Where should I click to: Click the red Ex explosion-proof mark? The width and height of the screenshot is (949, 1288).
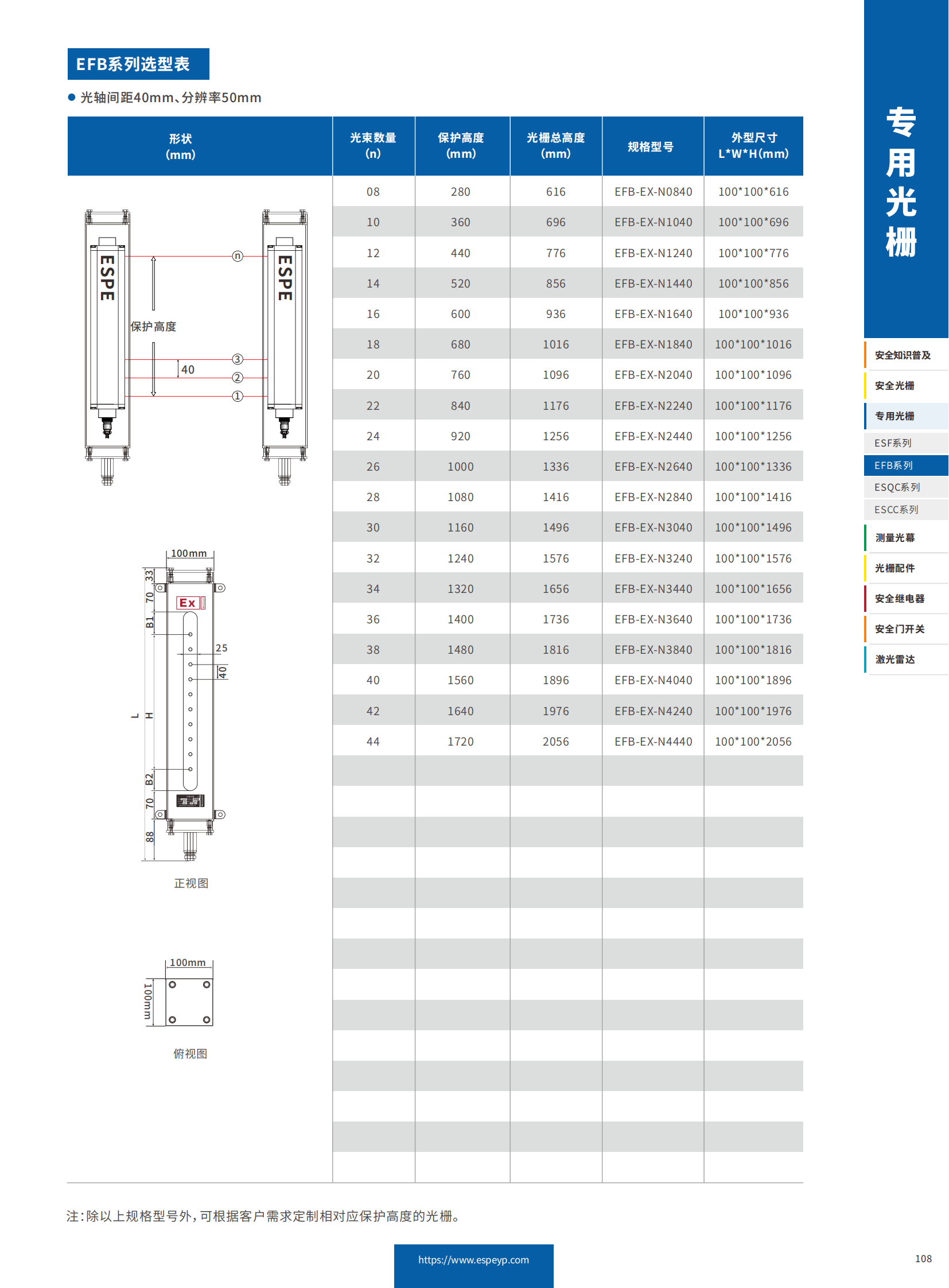[190, 603]
